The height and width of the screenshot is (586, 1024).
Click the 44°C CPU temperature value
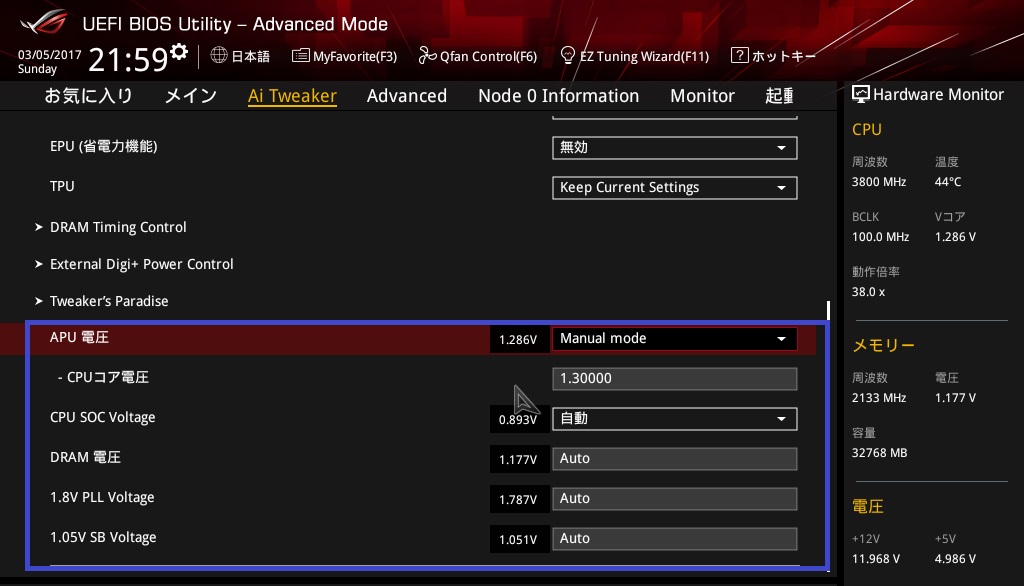(x=948, y=182)
